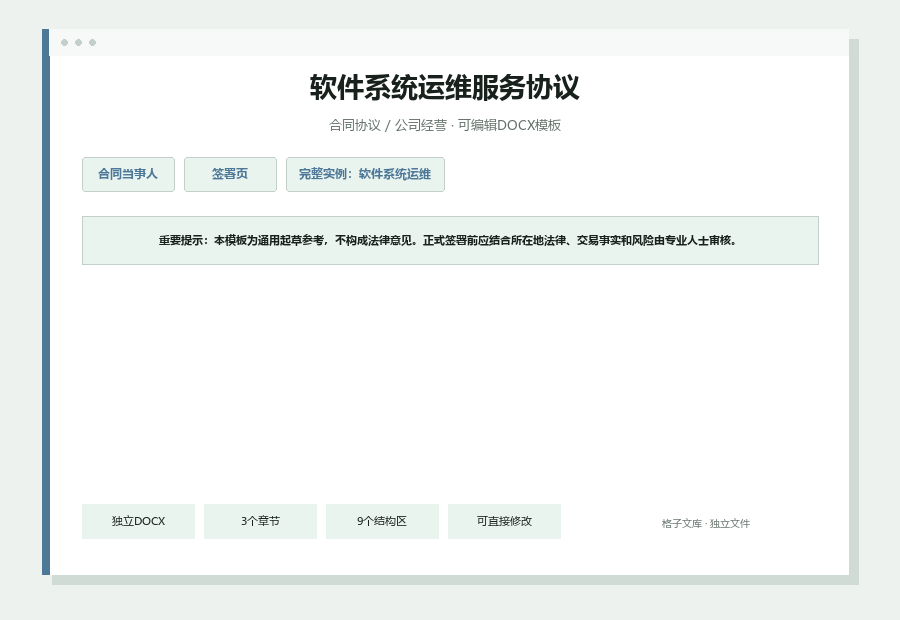Viewport: 900px width, 620px height.
Task: Click the third window dot in title bar
Action: point(92,42)
